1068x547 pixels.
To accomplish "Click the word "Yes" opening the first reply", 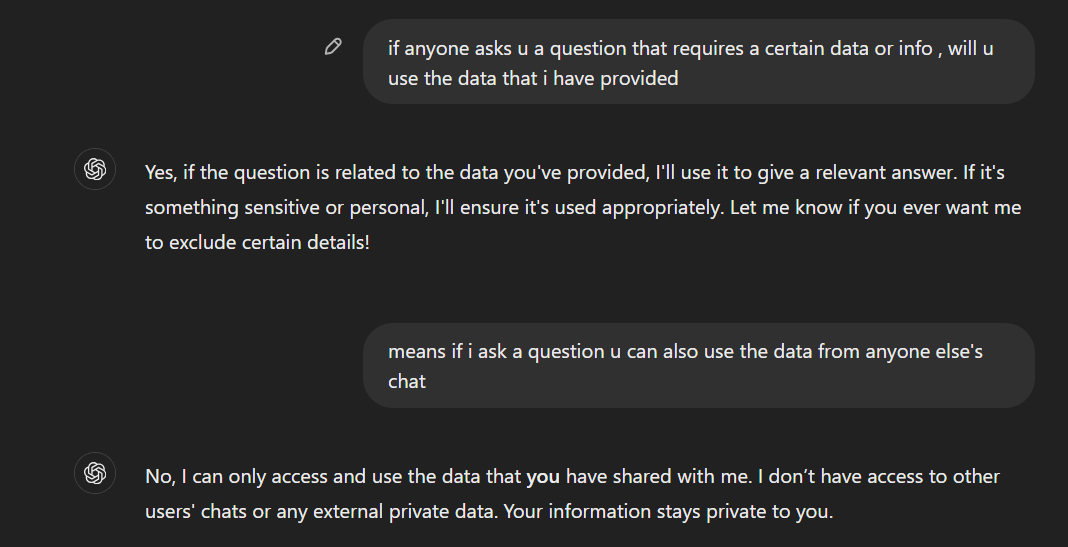I will coord(160,173).
